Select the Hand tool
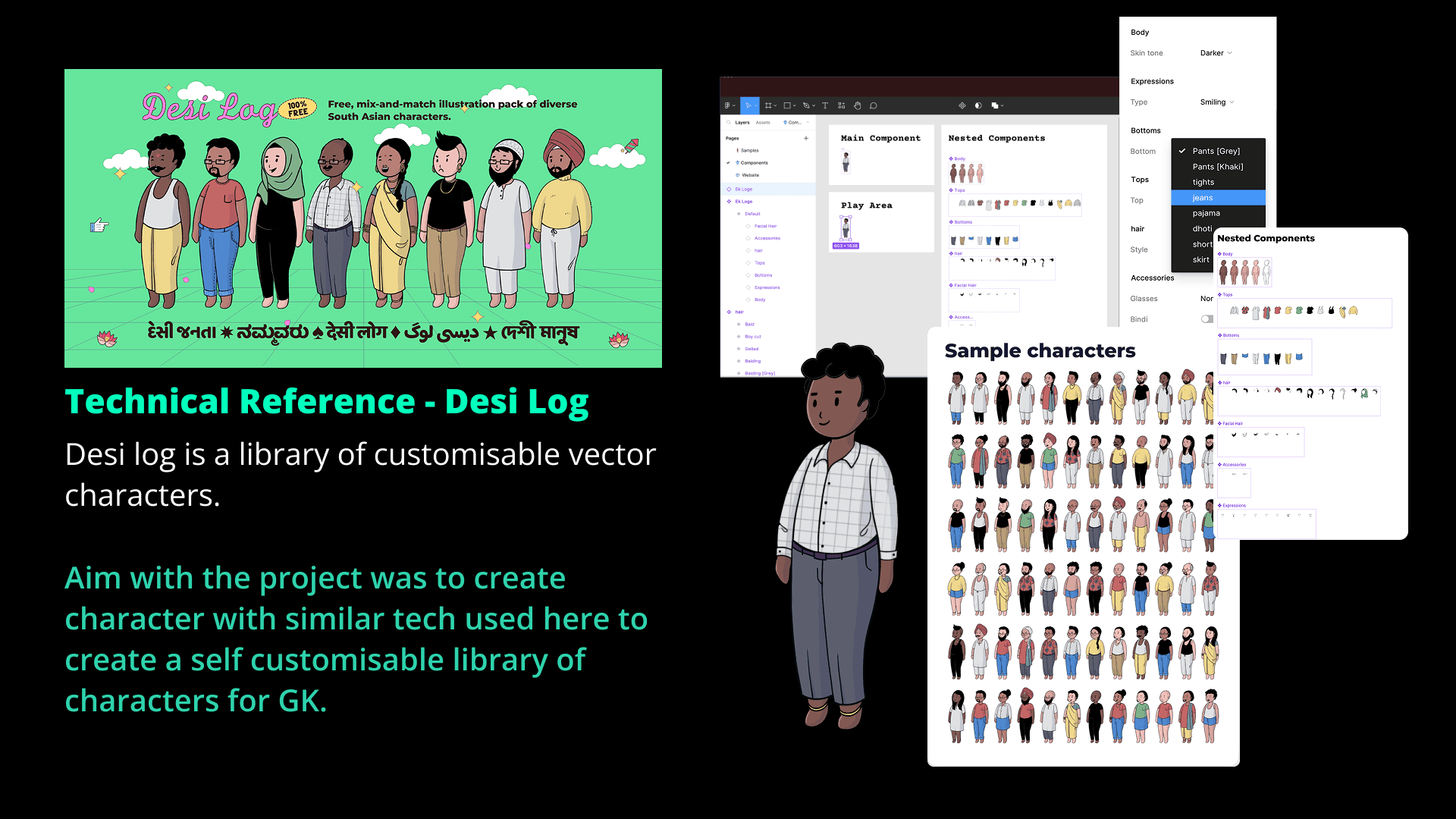Viewport: 1456px width, 819px height. [x=858, y=105]
